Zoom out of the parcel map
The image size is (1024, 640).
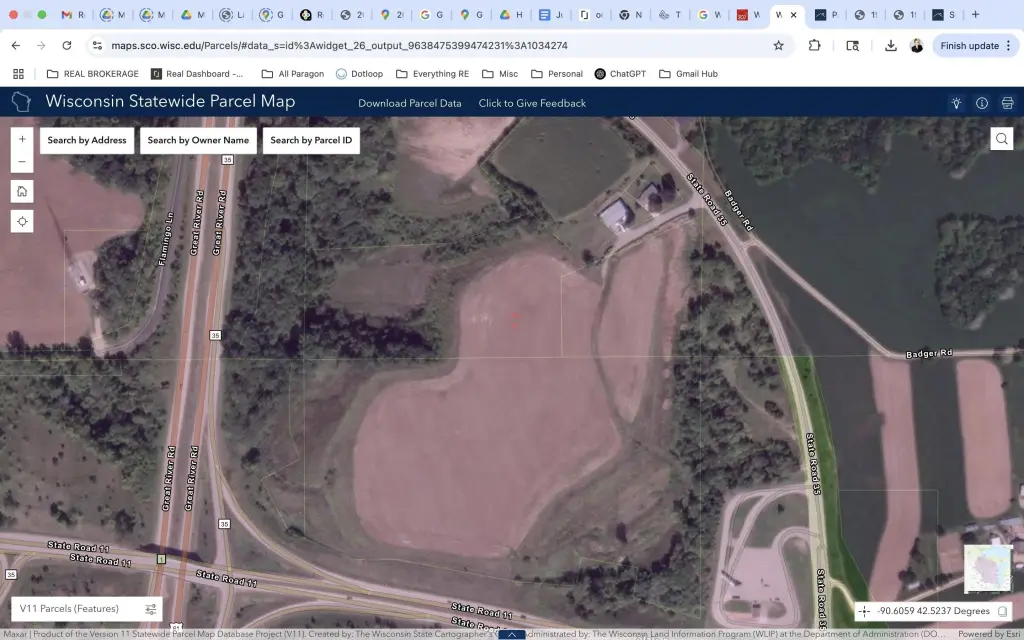(22, 162)
